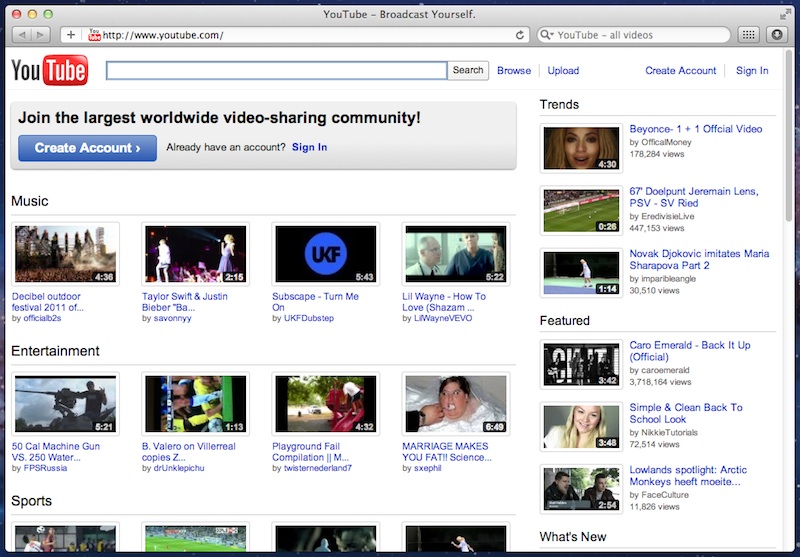Enter full screen using top-right arrows icon
The image size is (800, 557).
click(783, 14)
